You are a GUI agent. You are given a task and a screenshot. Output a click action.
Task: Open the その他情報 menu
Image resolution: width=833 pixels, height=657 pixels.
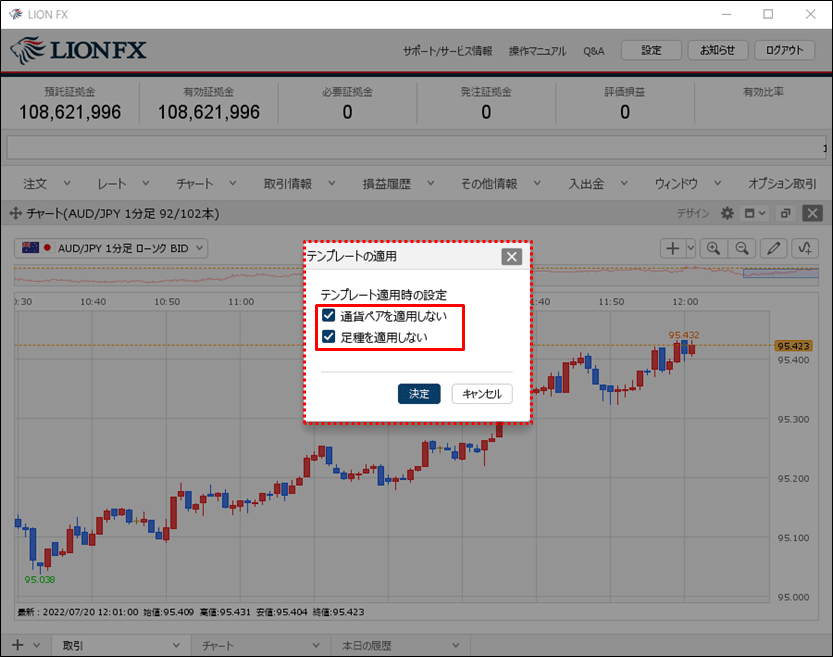500,184
